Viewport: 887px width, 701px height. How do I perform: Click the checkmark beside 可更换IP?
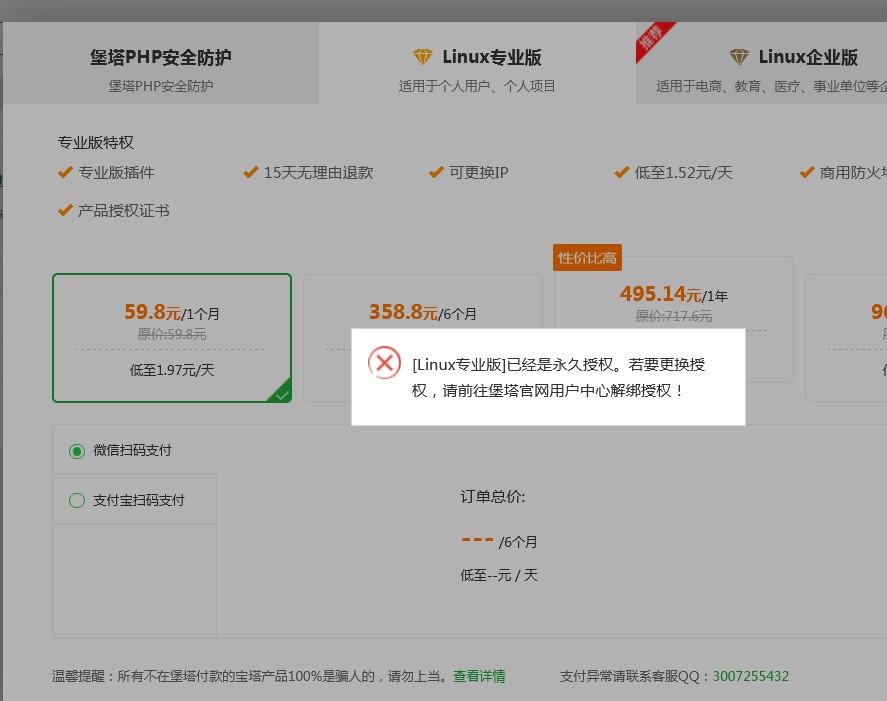[x=436, y=171]
